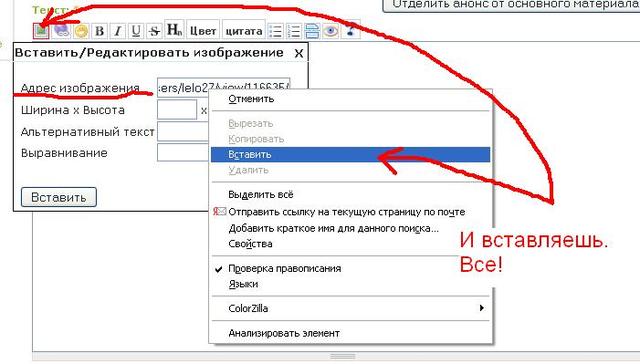This screenshot has height=364, width=640.
Task: Click the insert image toolbar icon
Action: point(41,31)
